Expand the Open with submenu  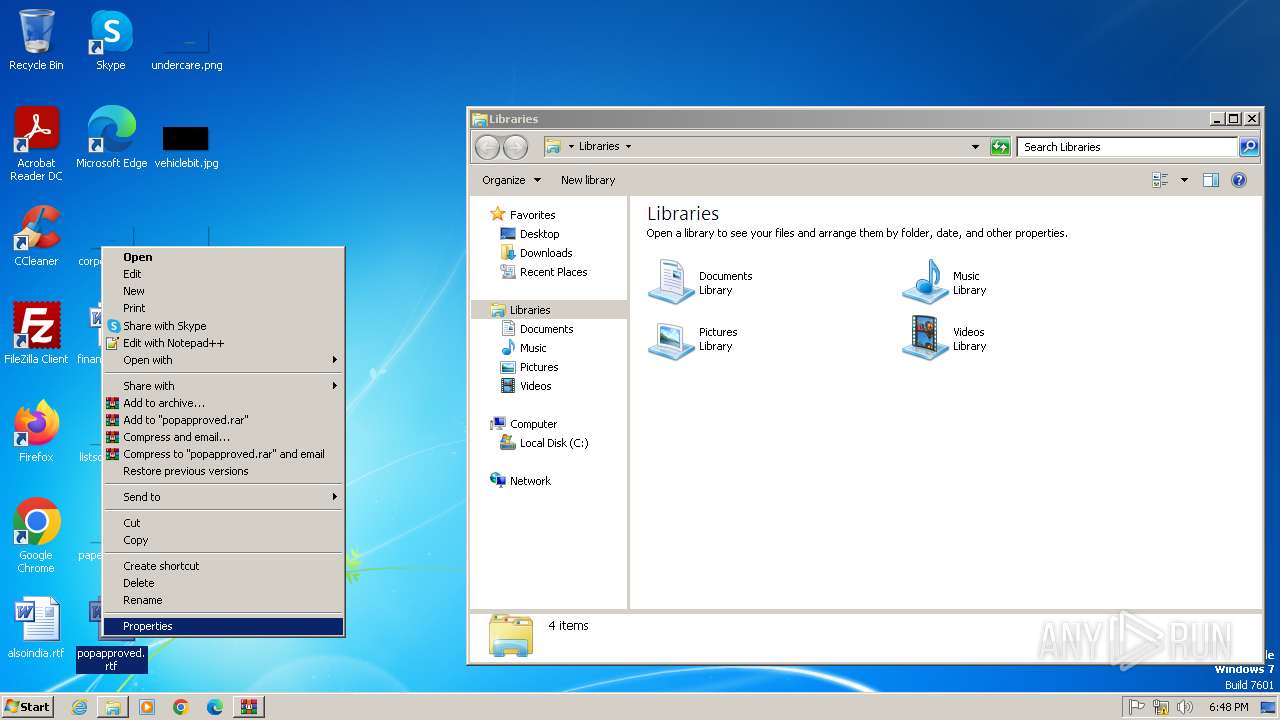[224, 360]
